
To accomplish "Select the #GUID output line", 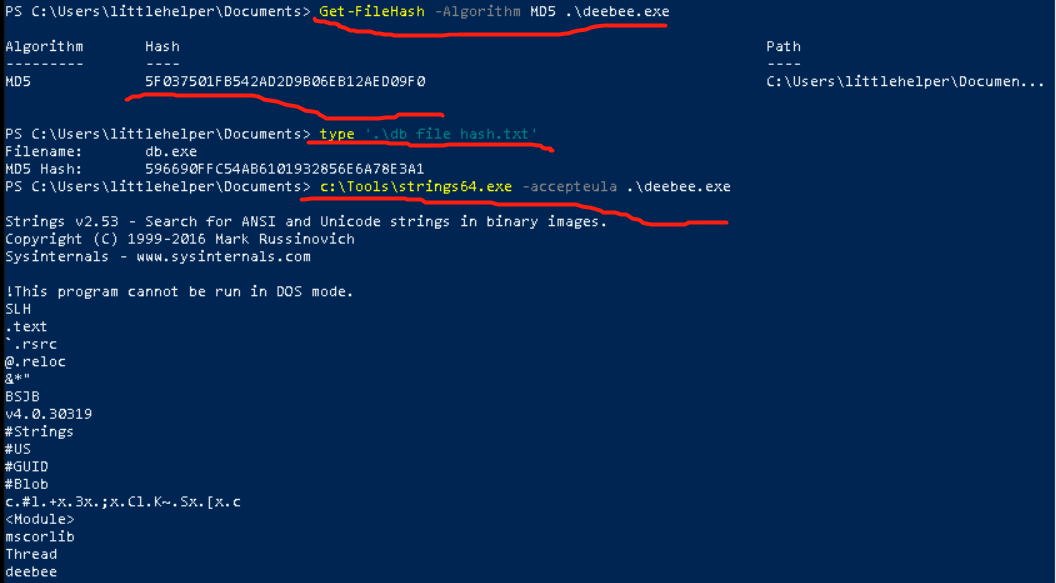I will click(27, 466).
